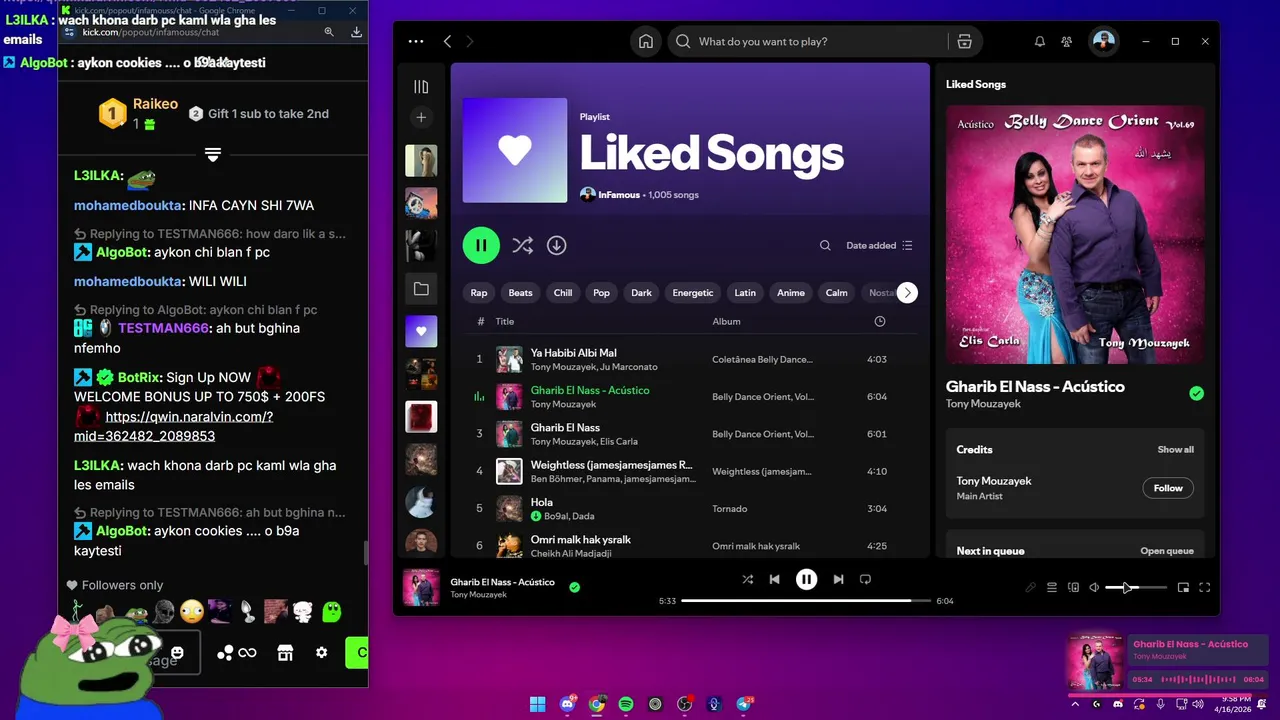Screen dimensions: 1280x720
Task: Toggle shuffle in the bottom player bar
Action: 748,579
